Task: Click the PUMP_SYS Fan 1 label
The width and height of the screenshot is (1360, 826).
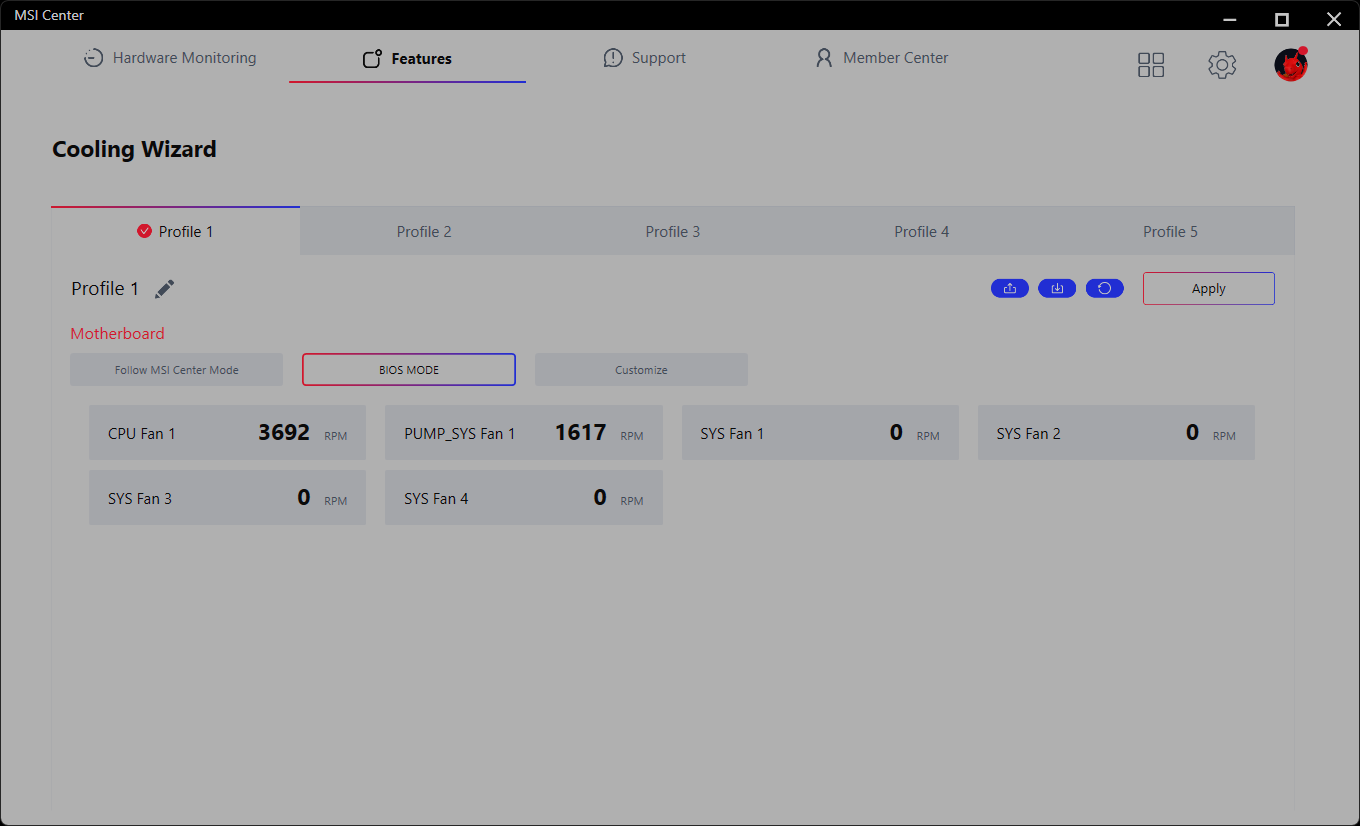Action: [x=460, y=434]
